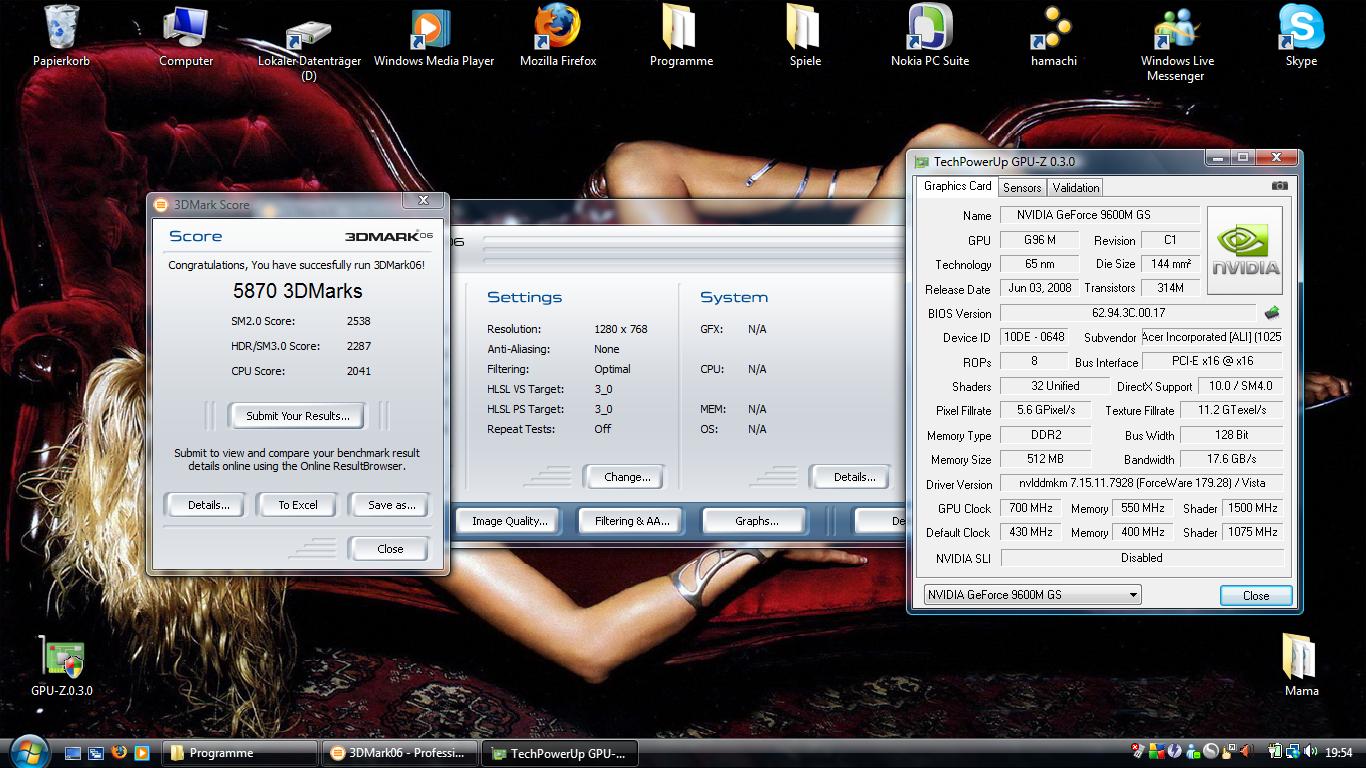This screenshot has height=768, width=1366.
Task: Click the BIOS save chip icon
Action: 1272,313
